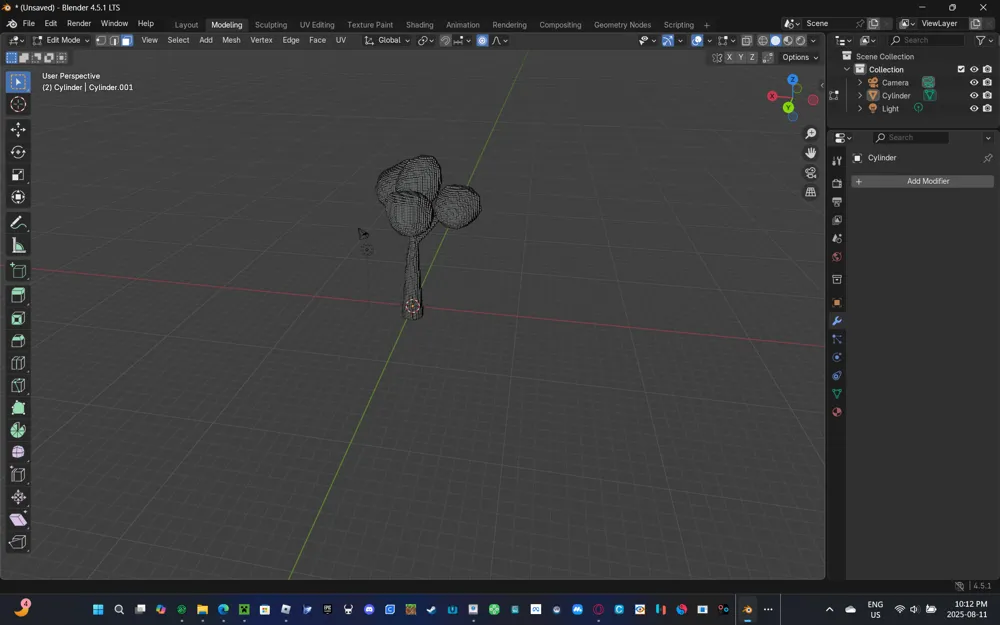Select the Extrude Region tool
Screen dimensions: 1000x625
[18, 296]
